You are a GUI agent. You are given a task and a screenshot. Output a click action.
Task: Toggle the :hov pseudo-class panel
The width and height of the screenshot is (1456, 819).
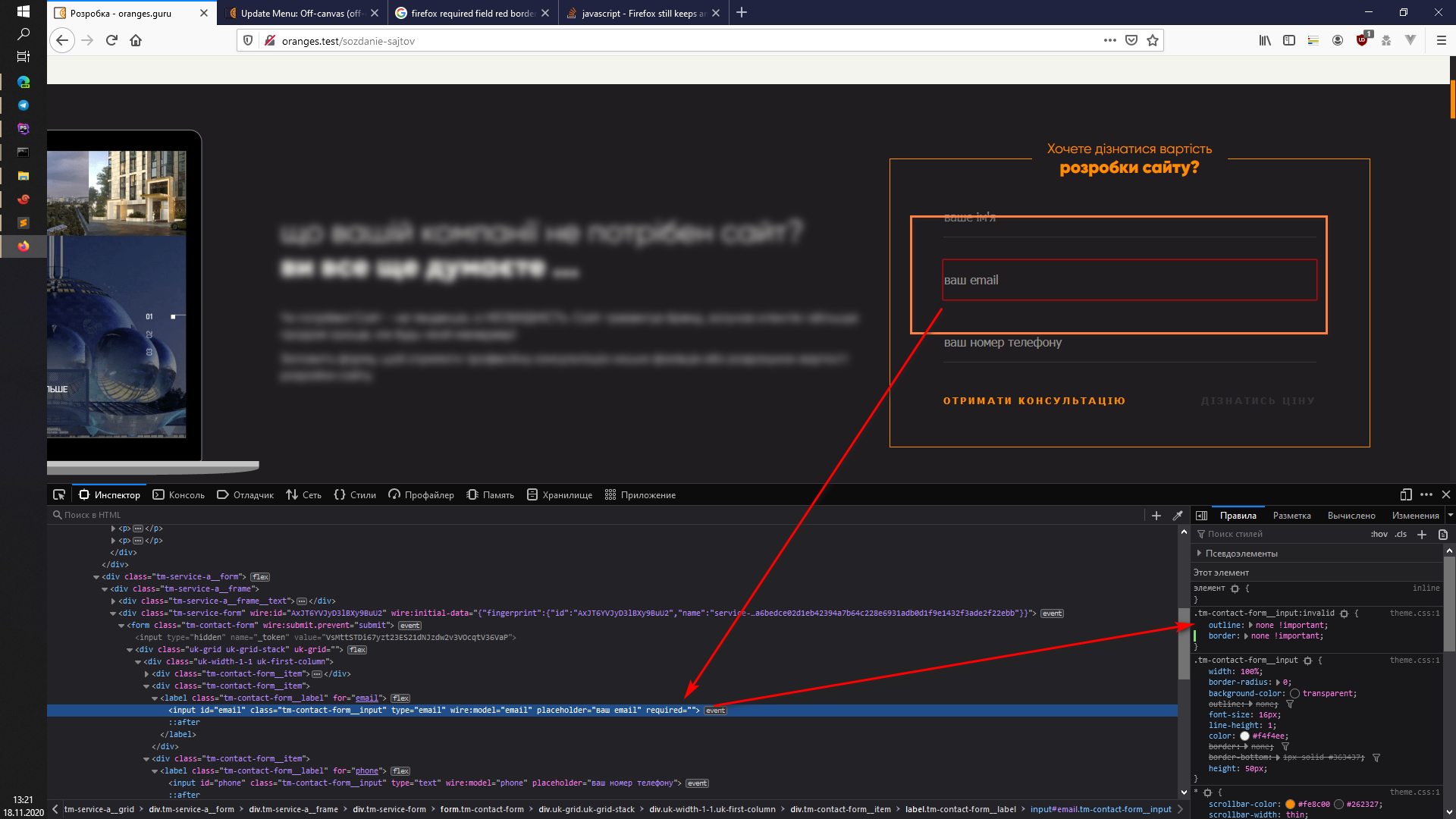click(1379, 535)
